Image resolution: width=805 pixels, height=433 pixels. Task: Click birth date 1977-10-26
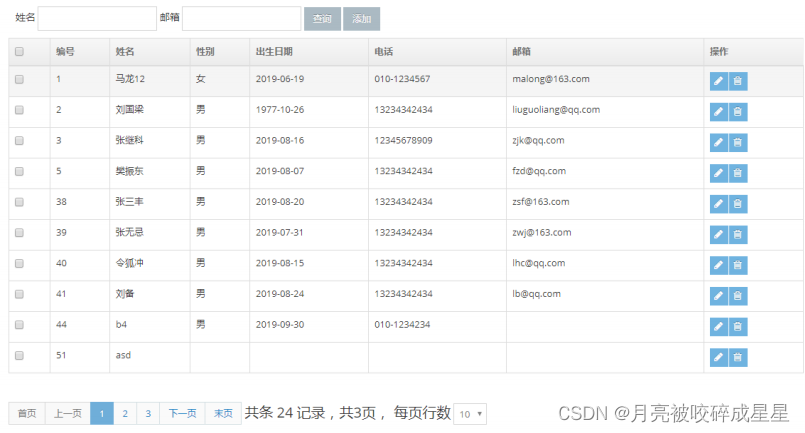[280, 110]
